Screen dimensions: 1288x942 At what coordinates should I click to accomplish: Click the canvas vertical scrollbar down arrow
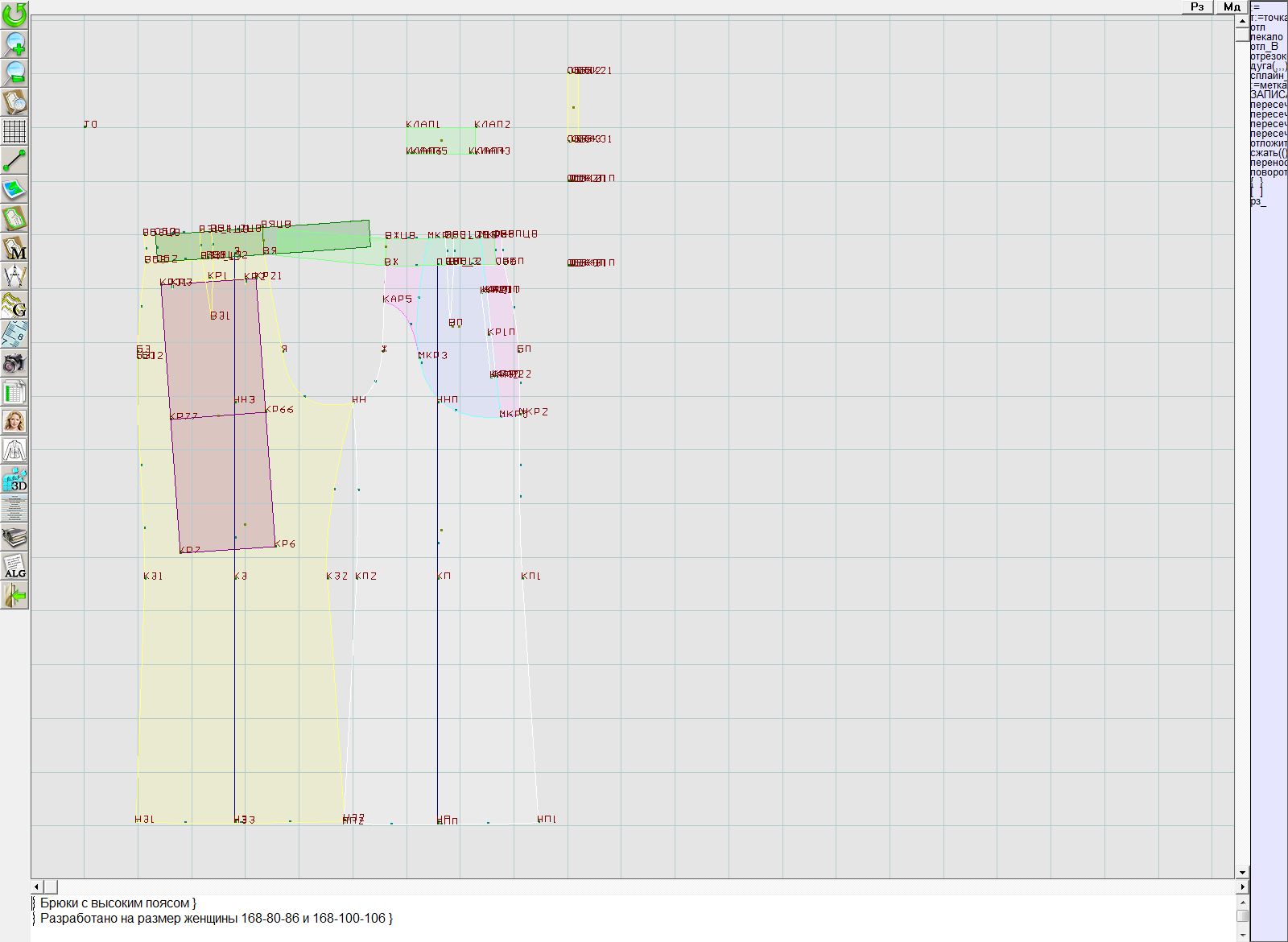tap(1242, 872)
